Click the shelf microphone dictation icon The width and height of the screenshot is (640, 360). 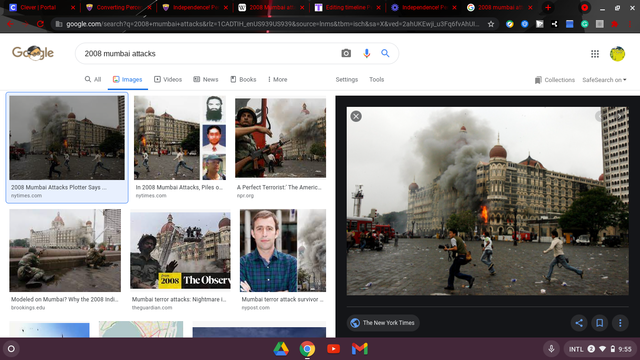point(551,349)
